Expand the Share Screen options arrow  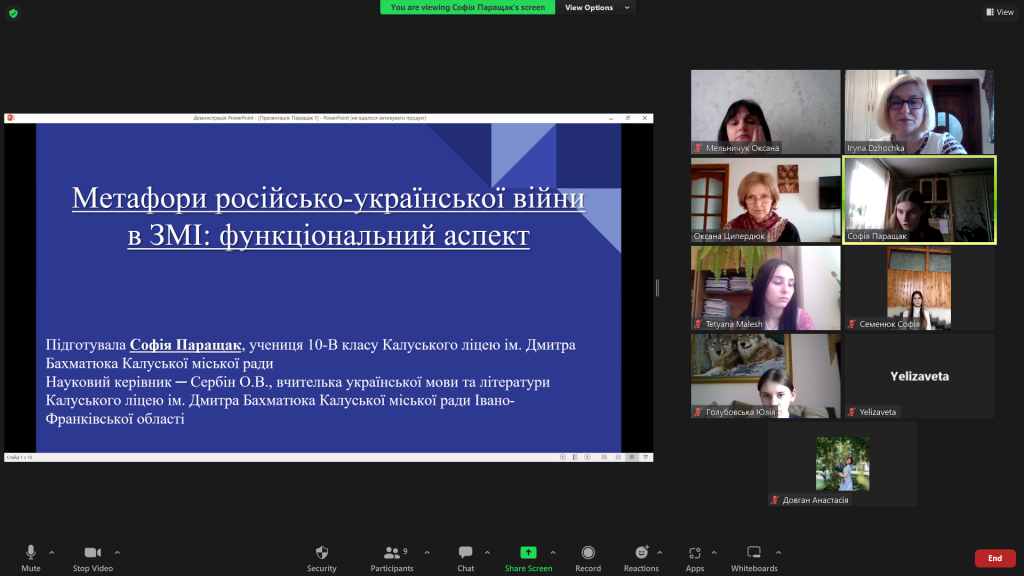[553, 552]
